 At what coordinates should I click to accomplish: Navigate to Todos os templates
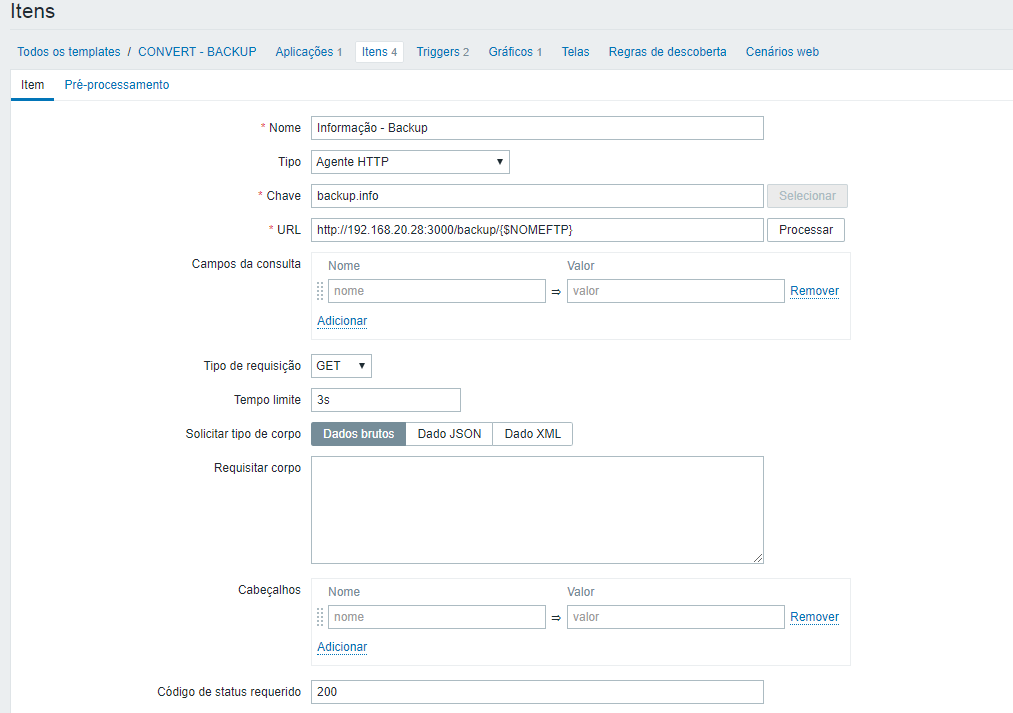(x=69, y=52)
